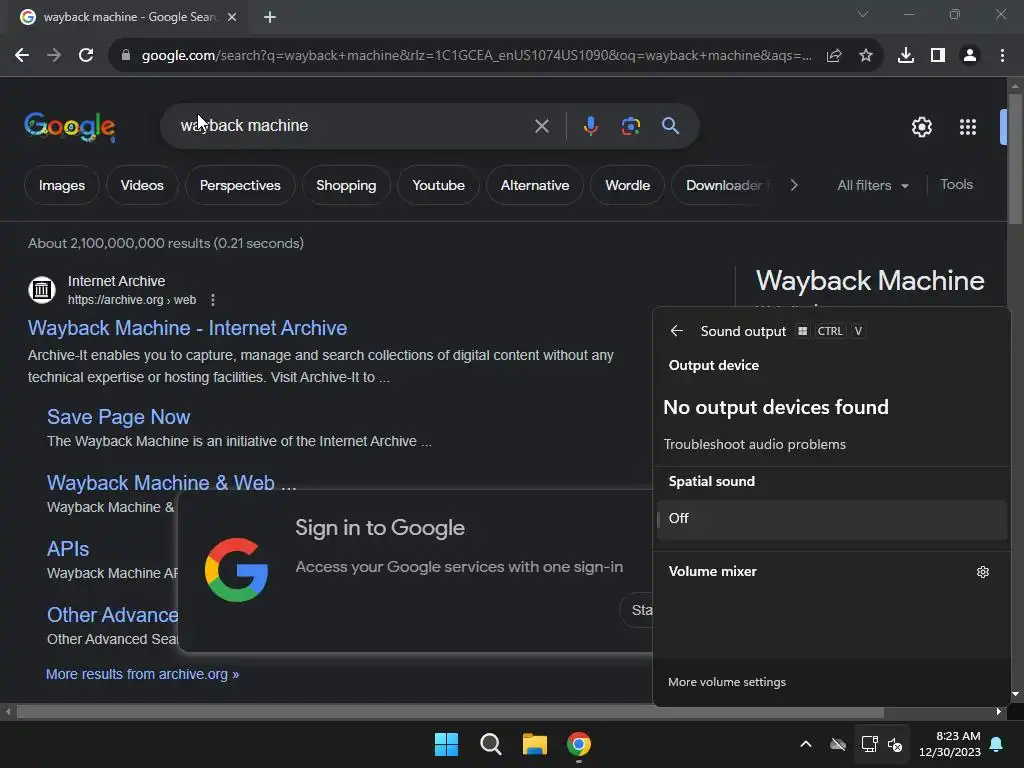The image size is (1024, 768).
Task: Open More volume settings
Action: [727, 682]
